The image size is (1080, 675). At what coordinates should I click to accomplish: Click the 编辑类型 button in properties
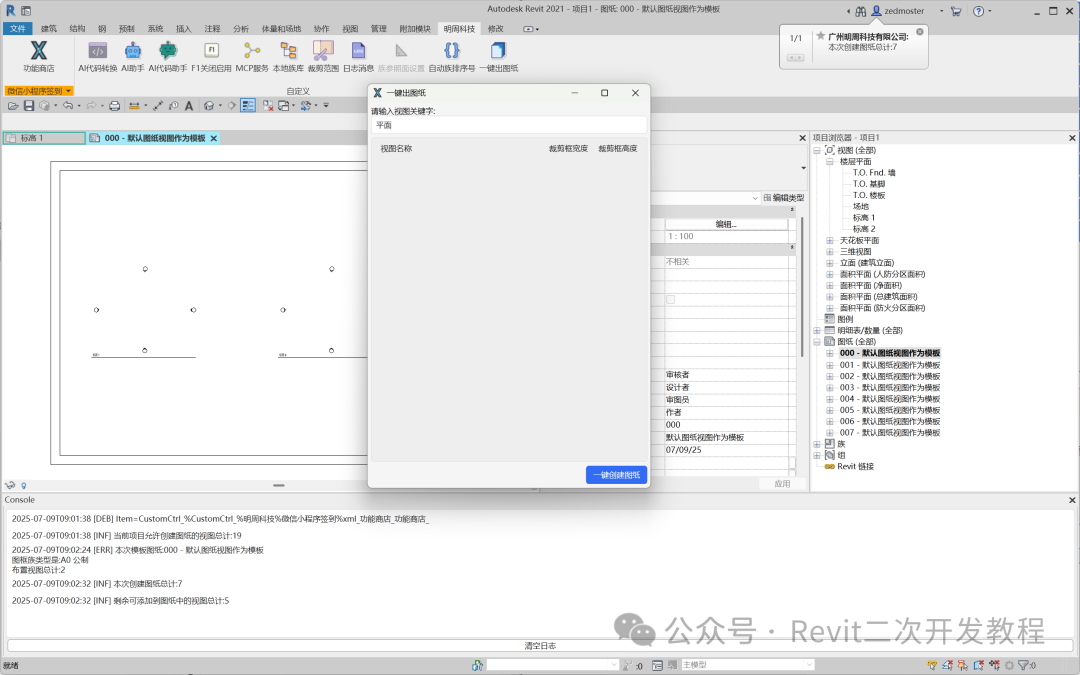click(x=783, y=198)
